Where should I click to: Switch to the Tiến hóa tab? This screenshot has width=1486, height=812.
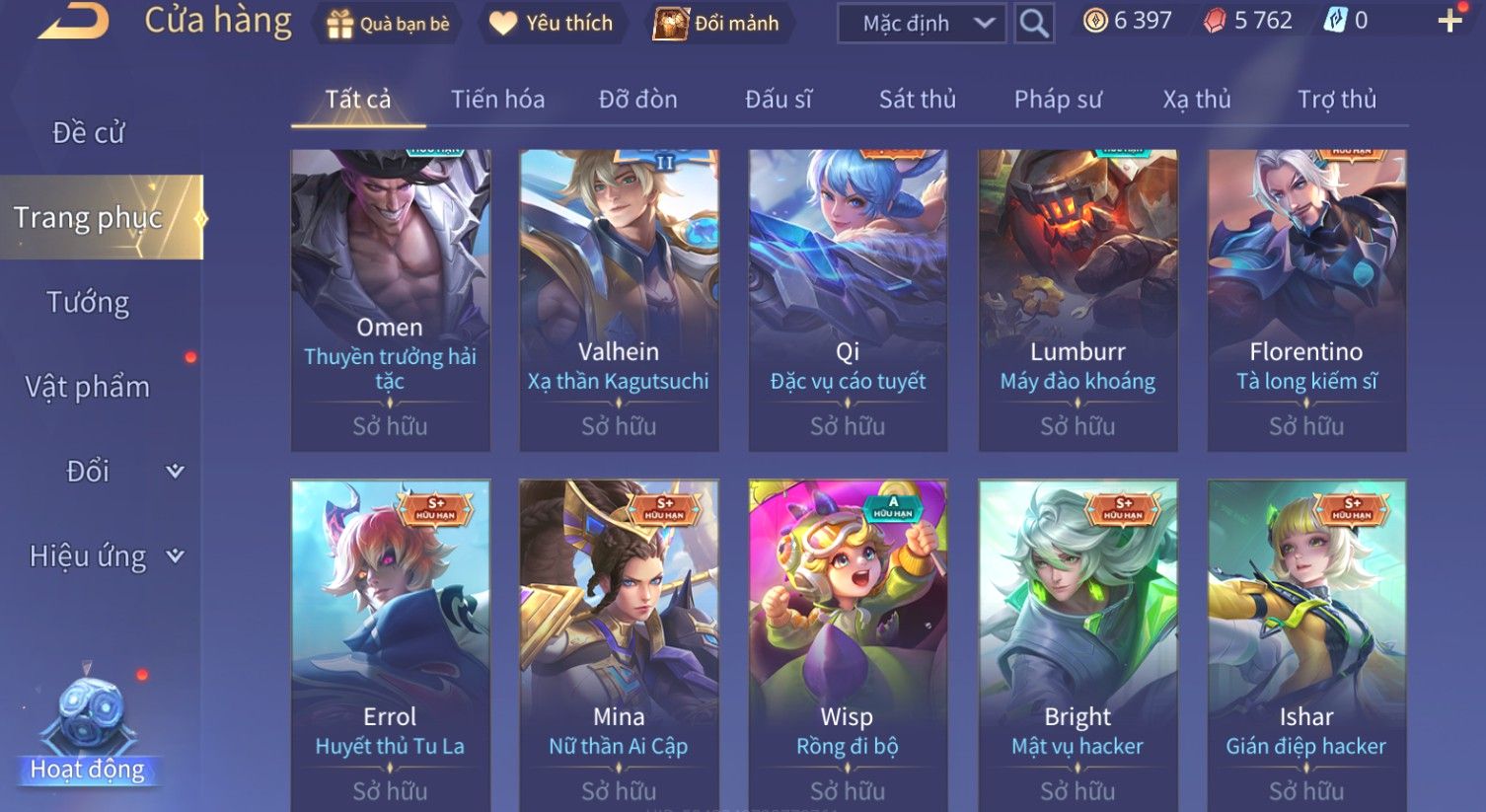click(x=497, y=99)
